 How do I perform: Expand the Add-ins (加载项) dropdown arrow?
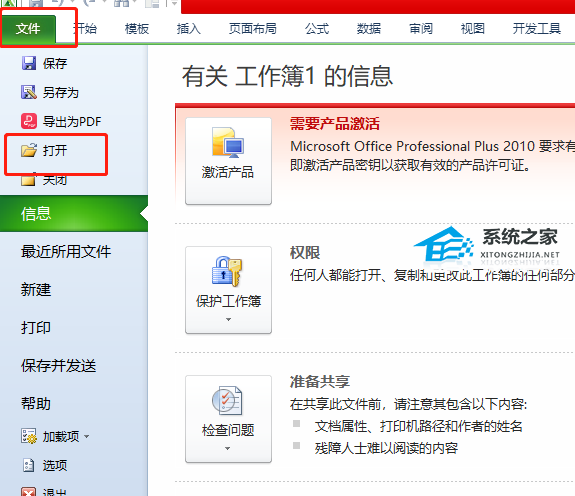pyautogui.click(x=87, y=436)
